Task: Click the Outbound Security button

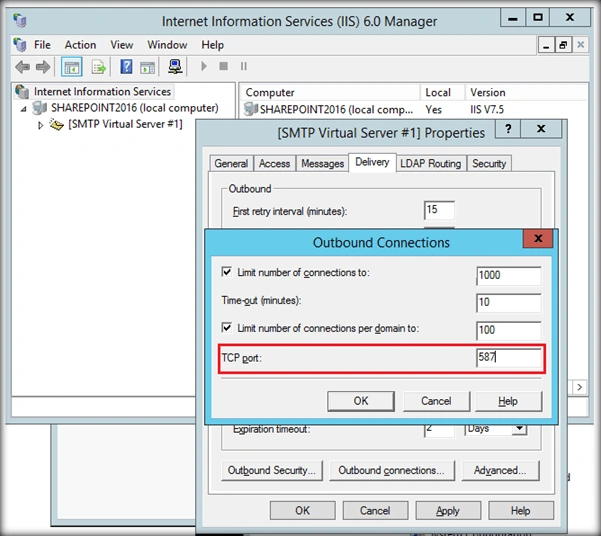Action: tap(272, 470)
